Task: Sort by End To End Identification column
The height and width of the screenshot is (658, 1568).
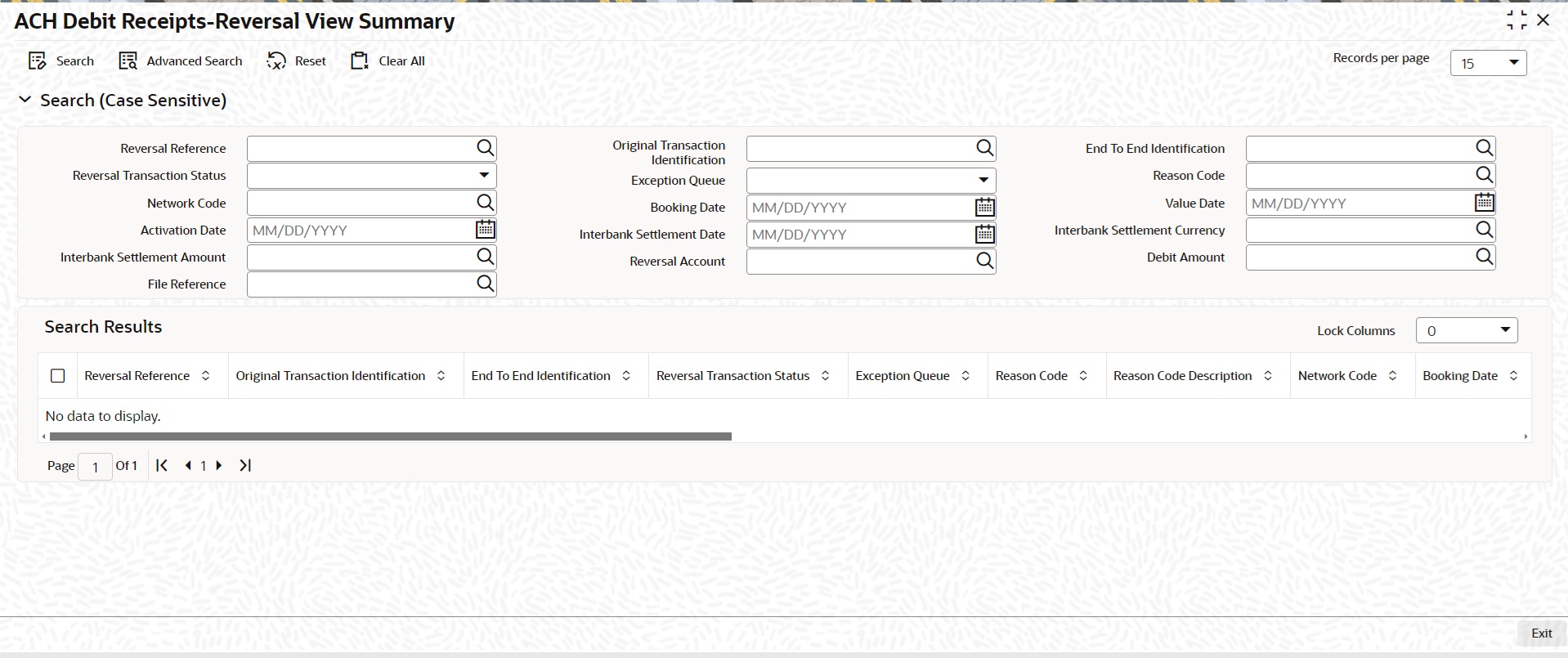Action: tap(626, 376)
